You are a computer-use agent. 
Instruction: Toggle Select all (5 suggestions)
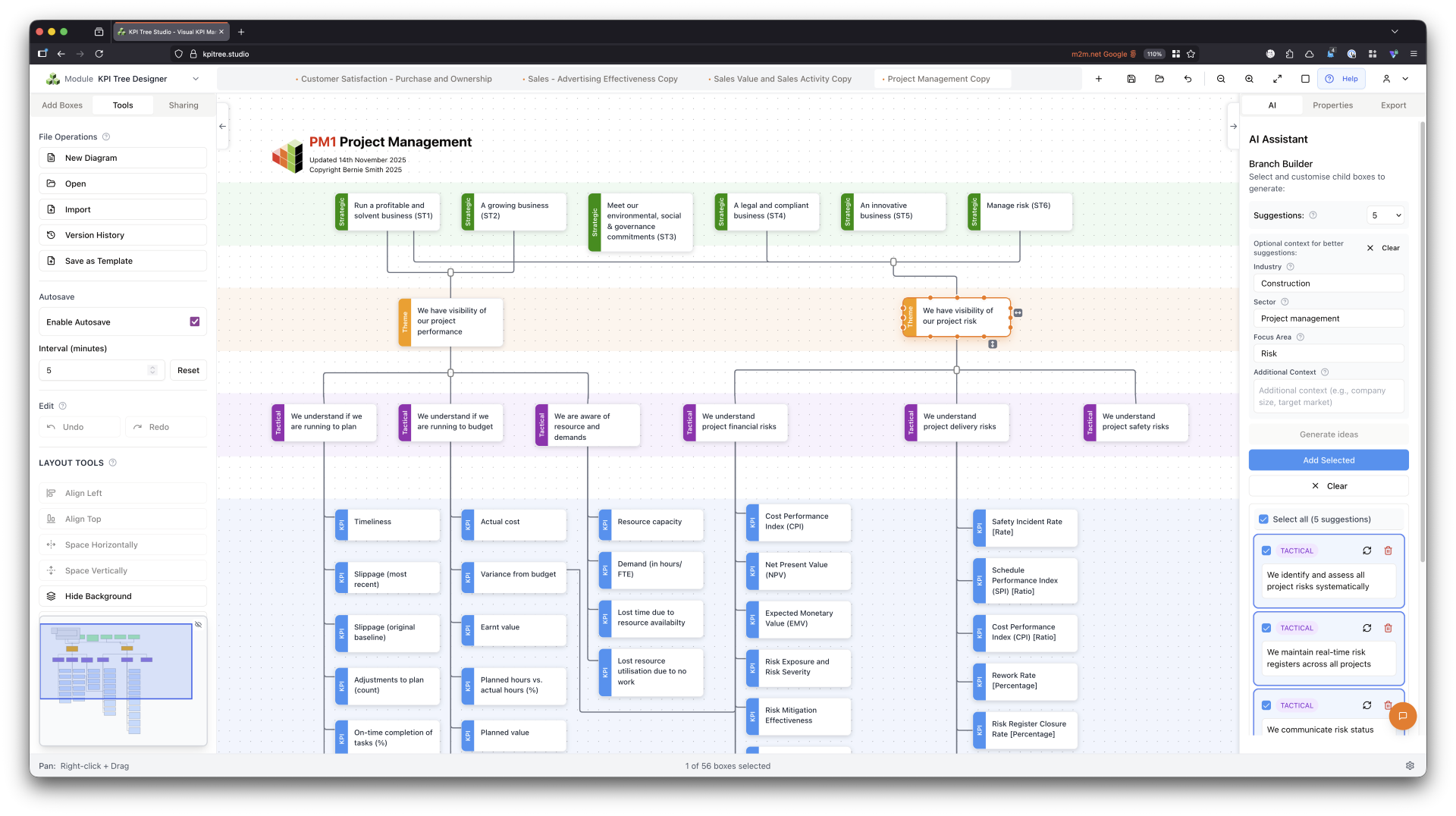coord(1263,519)
